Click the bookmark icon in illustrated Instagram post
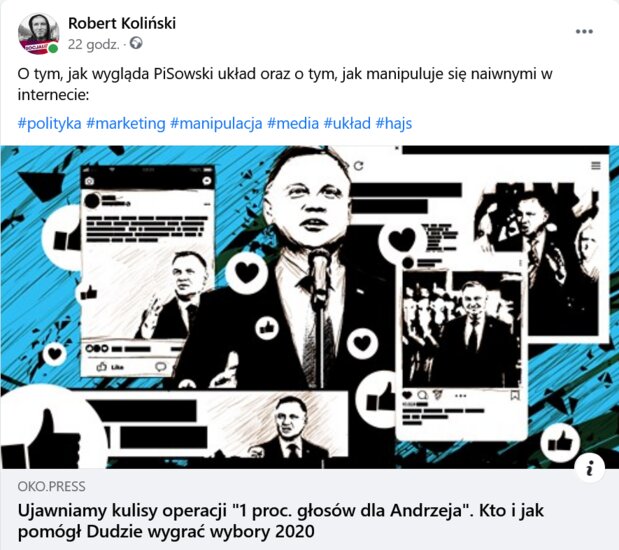The height and width of the screenshot is (550, 619). (515, 395)
